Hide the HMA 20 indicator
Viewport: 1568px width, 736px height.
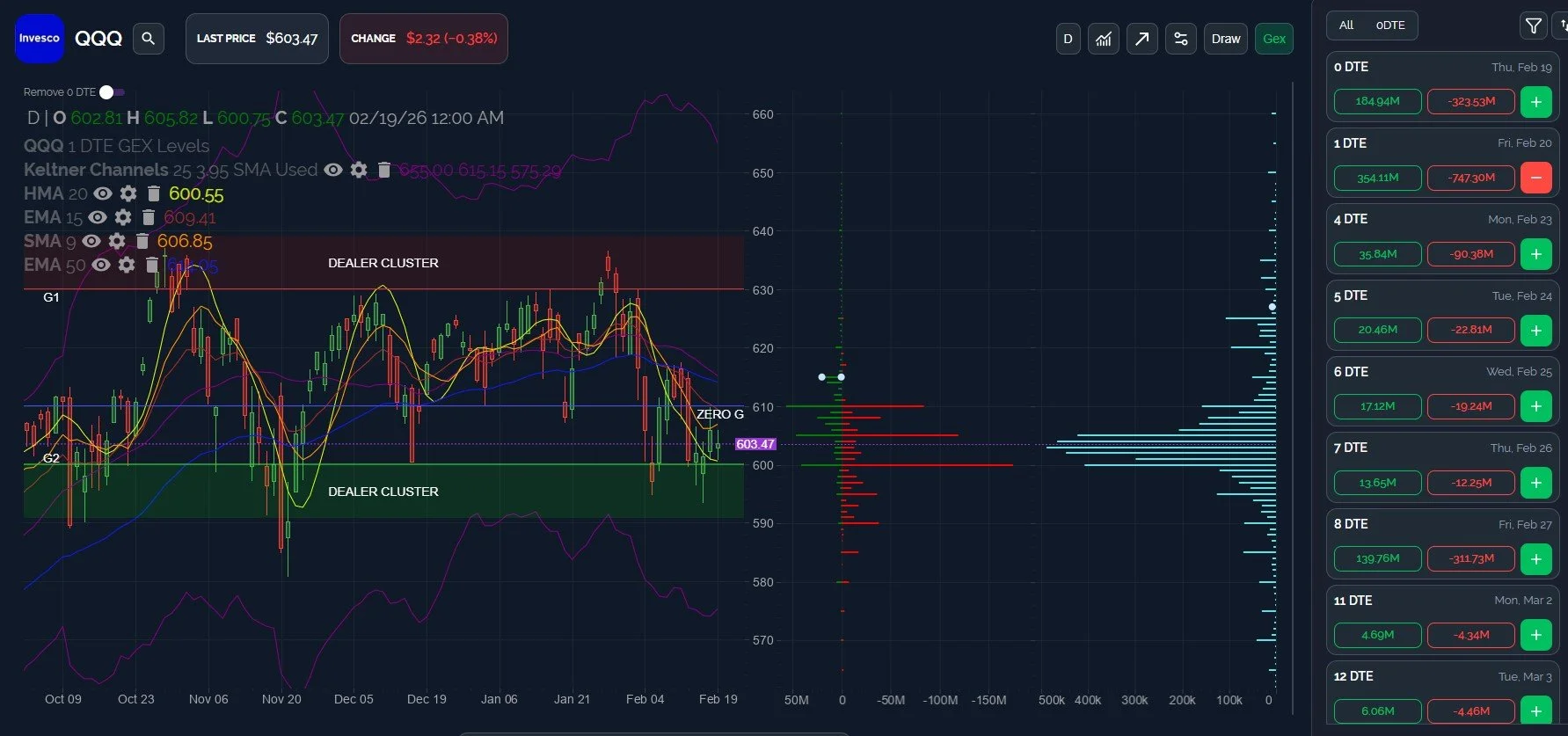(103, 193)
